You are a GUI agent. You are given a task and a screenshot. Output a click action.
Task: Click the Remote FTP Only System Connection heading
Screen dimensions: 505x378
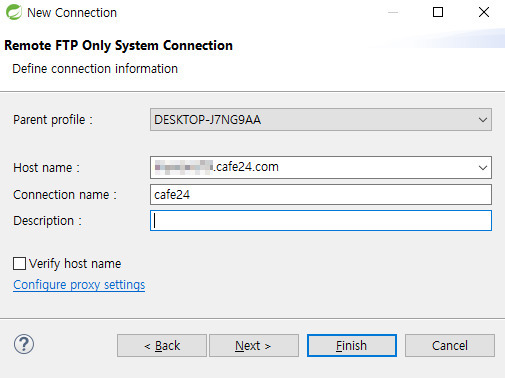pyautogui.click(x=118, y=46)
